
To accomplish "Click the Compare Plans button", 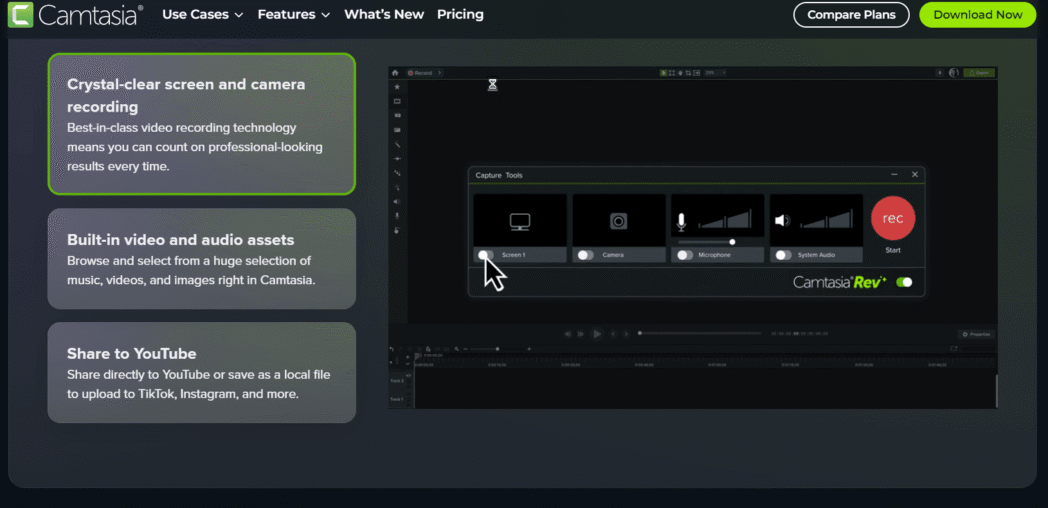I will [x=851, y=15].
